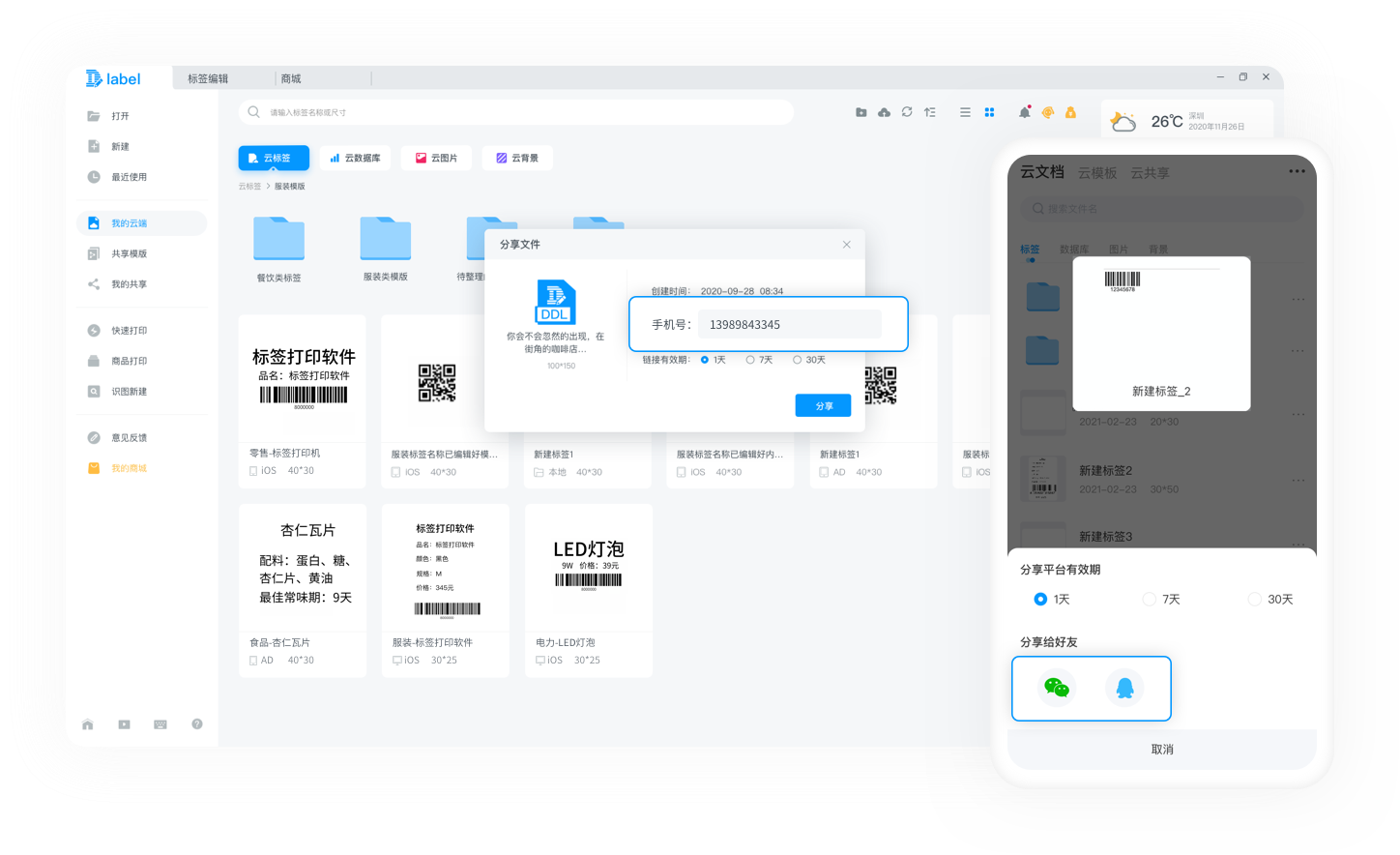Open the 标签编辑 tab

coord(208,78)
